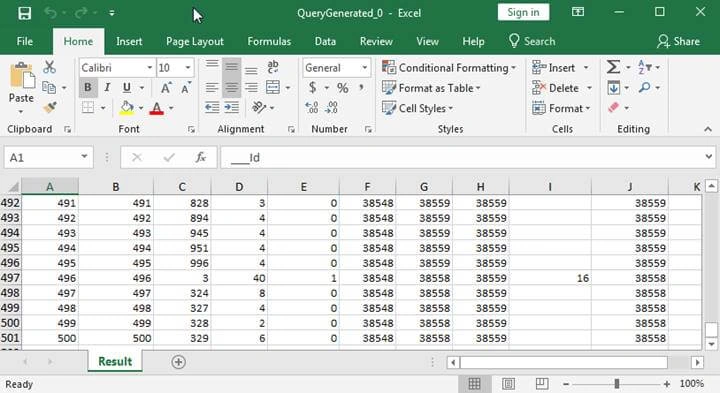
Task: Toggle Middle Align alignment
Action: pos(231,67)
